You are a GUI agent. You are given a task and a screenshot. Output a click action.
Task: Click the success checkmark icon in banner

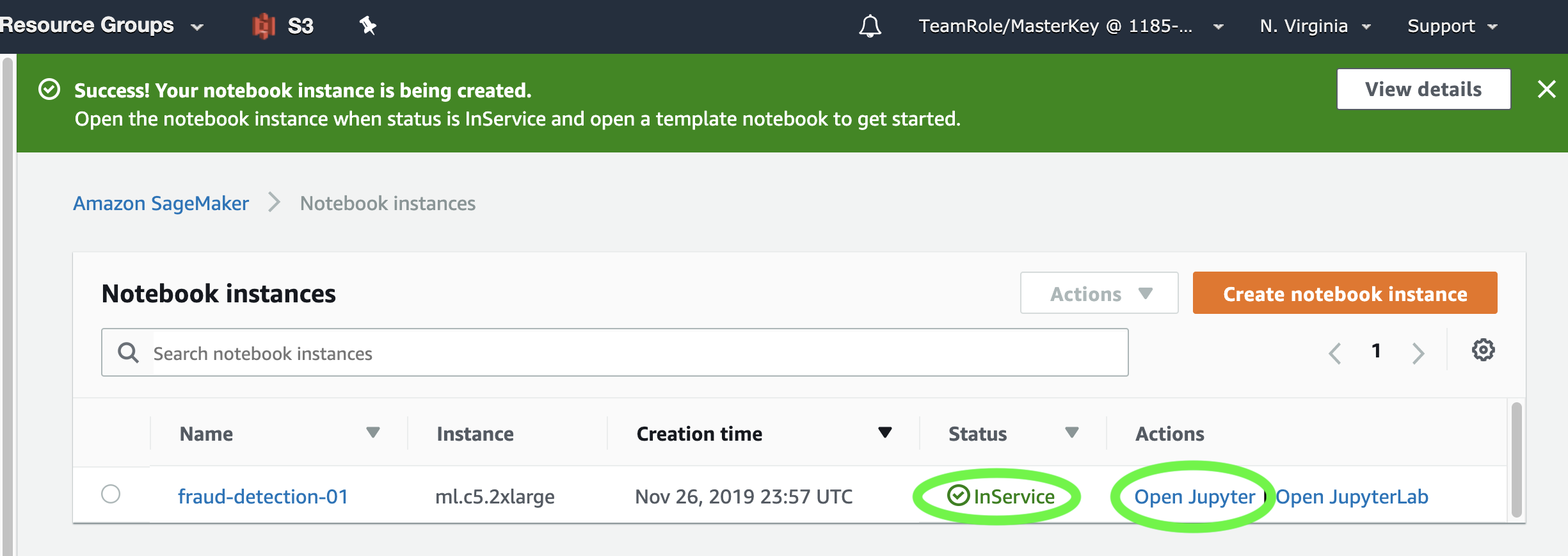pos(49,89)
